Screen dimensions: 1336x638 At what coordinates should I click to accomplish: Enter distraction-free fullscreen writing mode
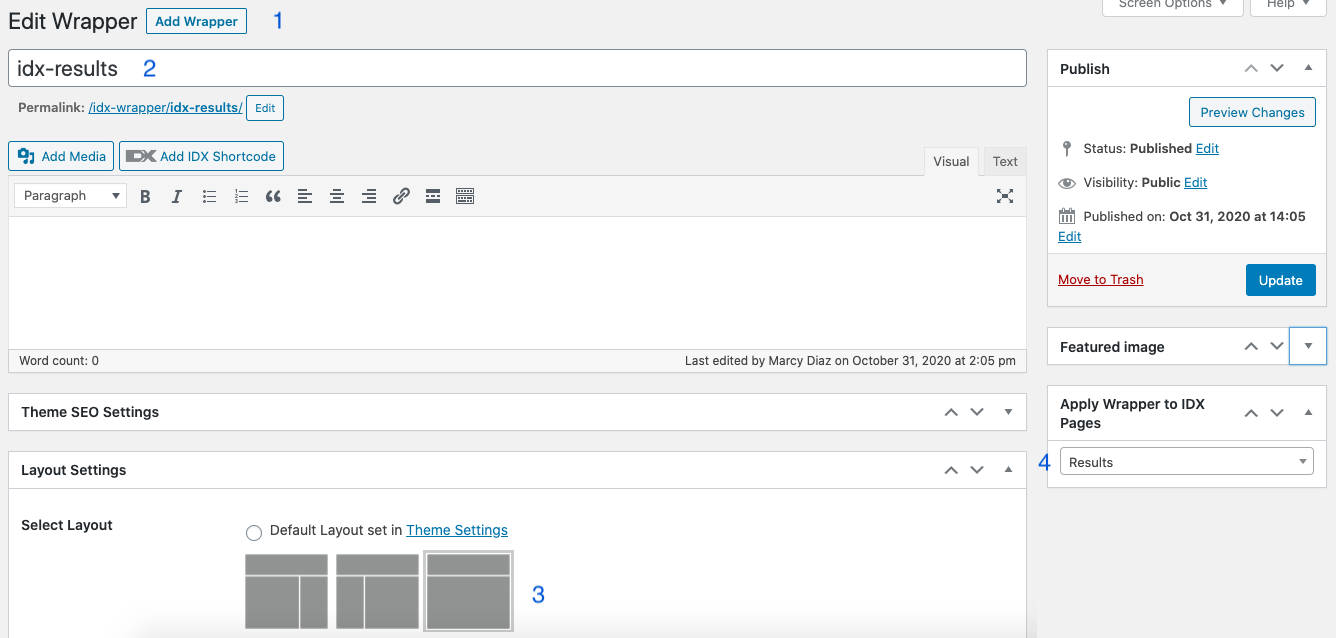(x=1005, y=196)
